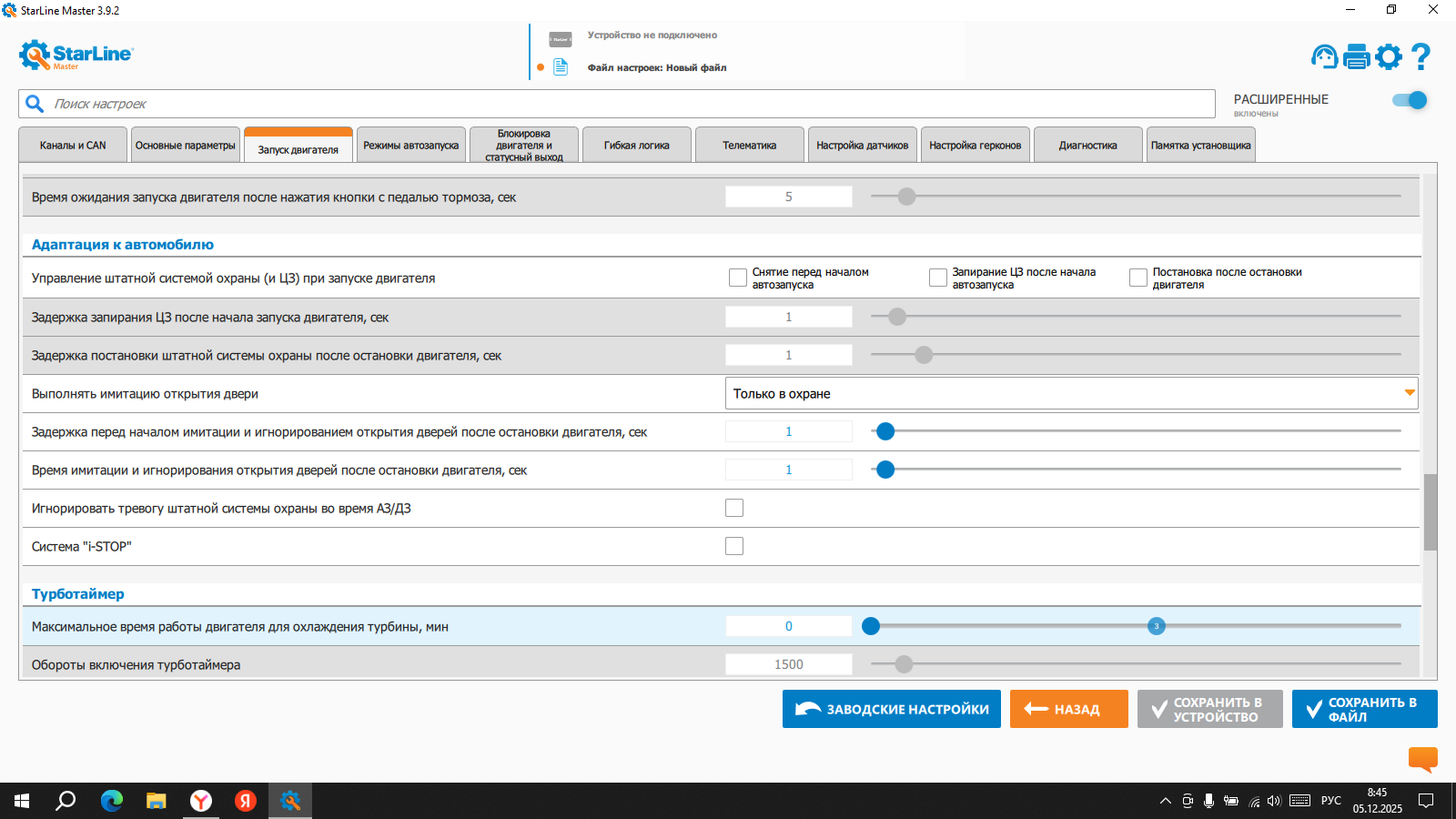Click the device not connected icon

tap(561, 39)
